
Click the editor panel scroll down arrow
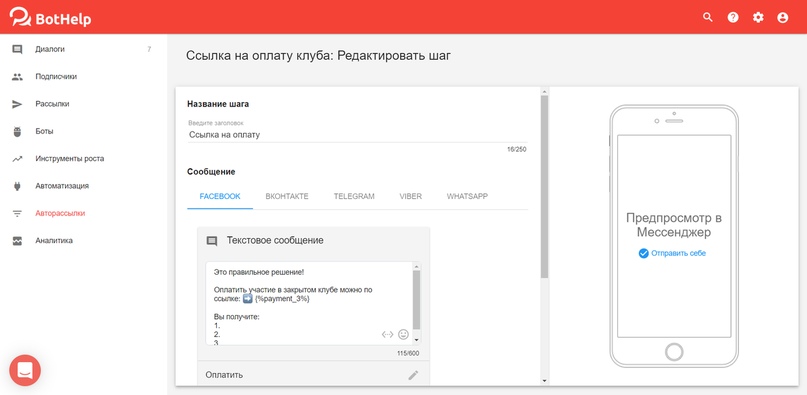point(545,381)
